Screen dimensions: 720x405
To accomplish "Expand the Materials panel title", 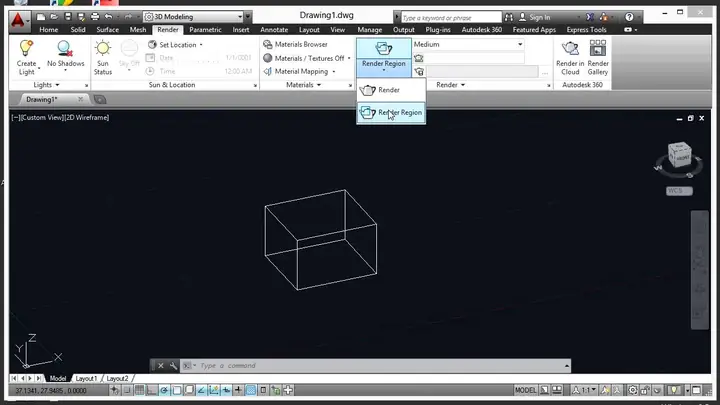I will click(304, 85).
